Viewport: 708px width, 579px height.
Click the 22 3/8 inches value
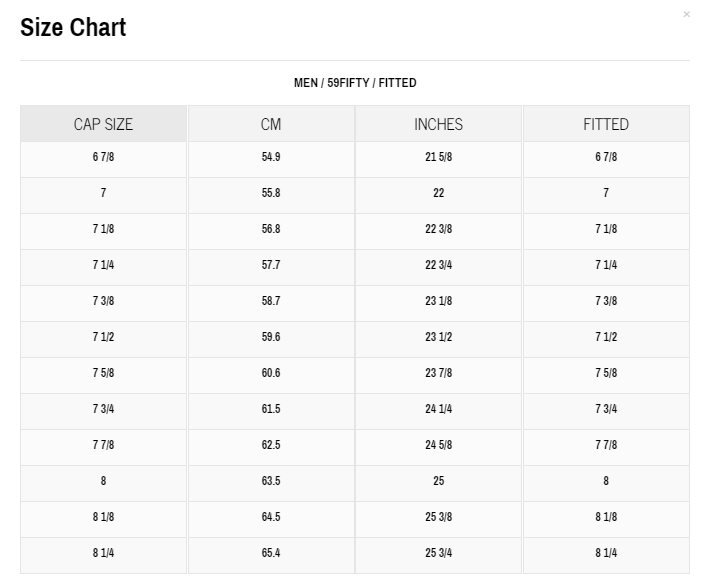[438, 229]
